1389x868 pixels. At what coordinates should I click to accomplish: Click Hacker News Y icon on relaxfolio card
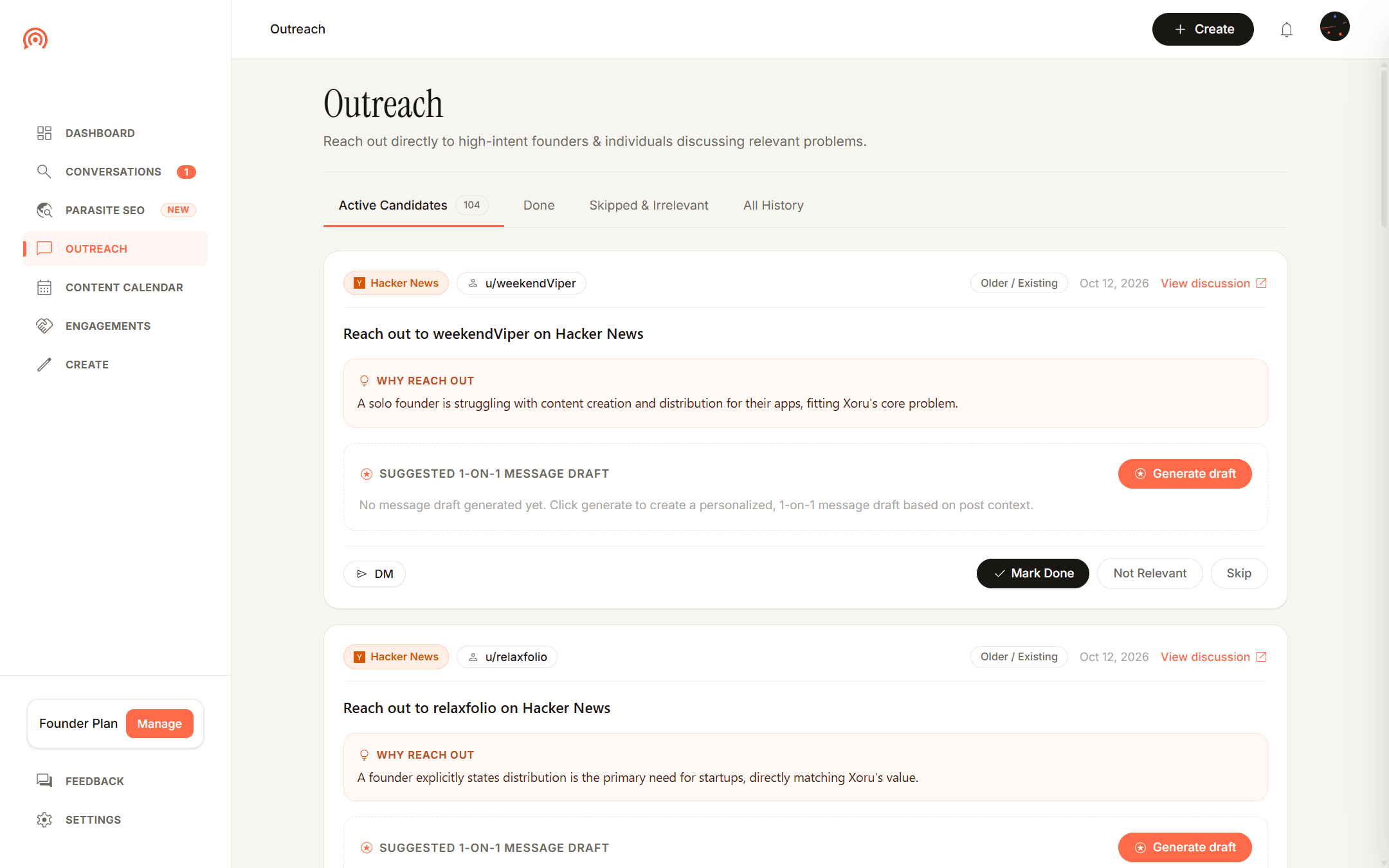[359, 657]
